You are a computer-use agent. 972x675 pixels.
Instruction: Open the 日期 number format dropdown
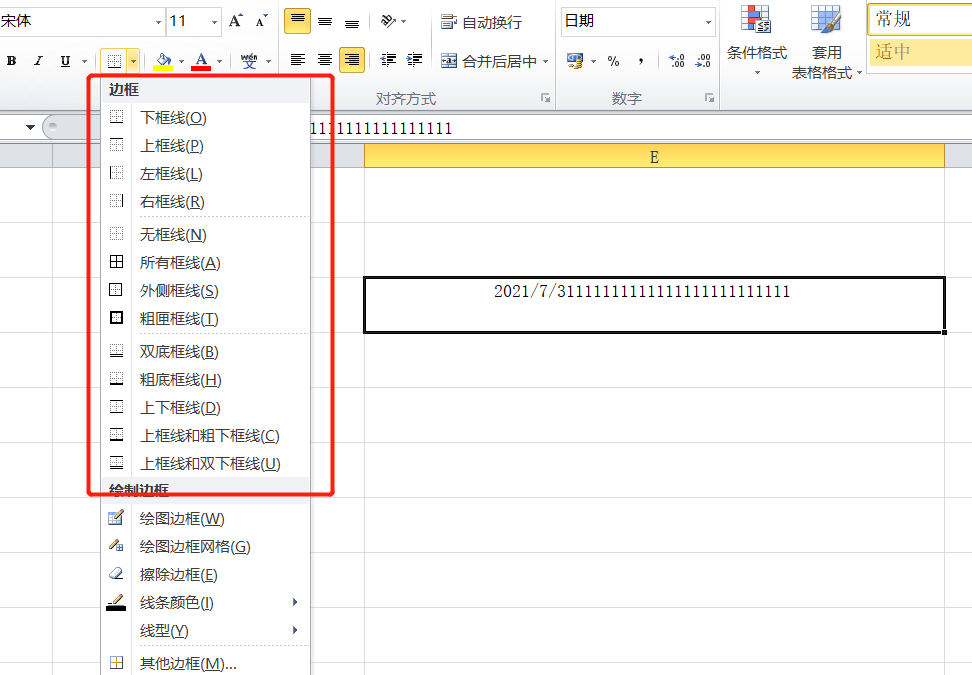pos(708,21)
